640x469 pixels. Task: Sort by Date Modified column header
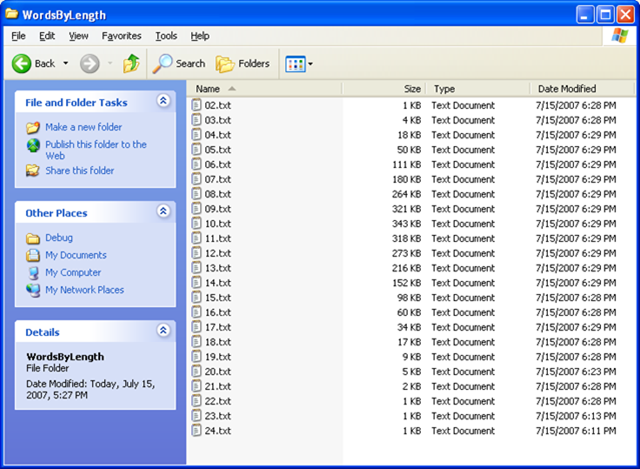click(x=567, y=89)
